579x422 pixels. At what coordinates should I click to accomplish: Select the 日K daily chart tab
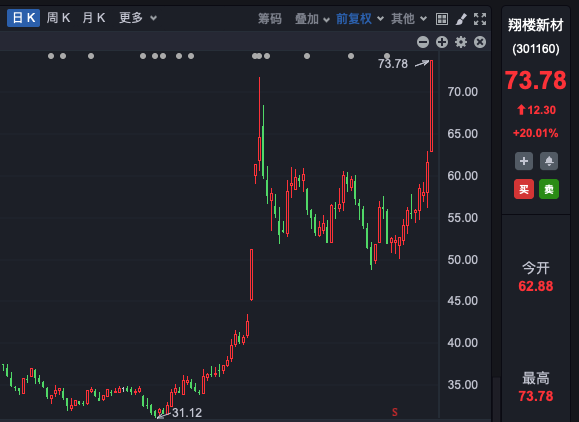(23, 18)
